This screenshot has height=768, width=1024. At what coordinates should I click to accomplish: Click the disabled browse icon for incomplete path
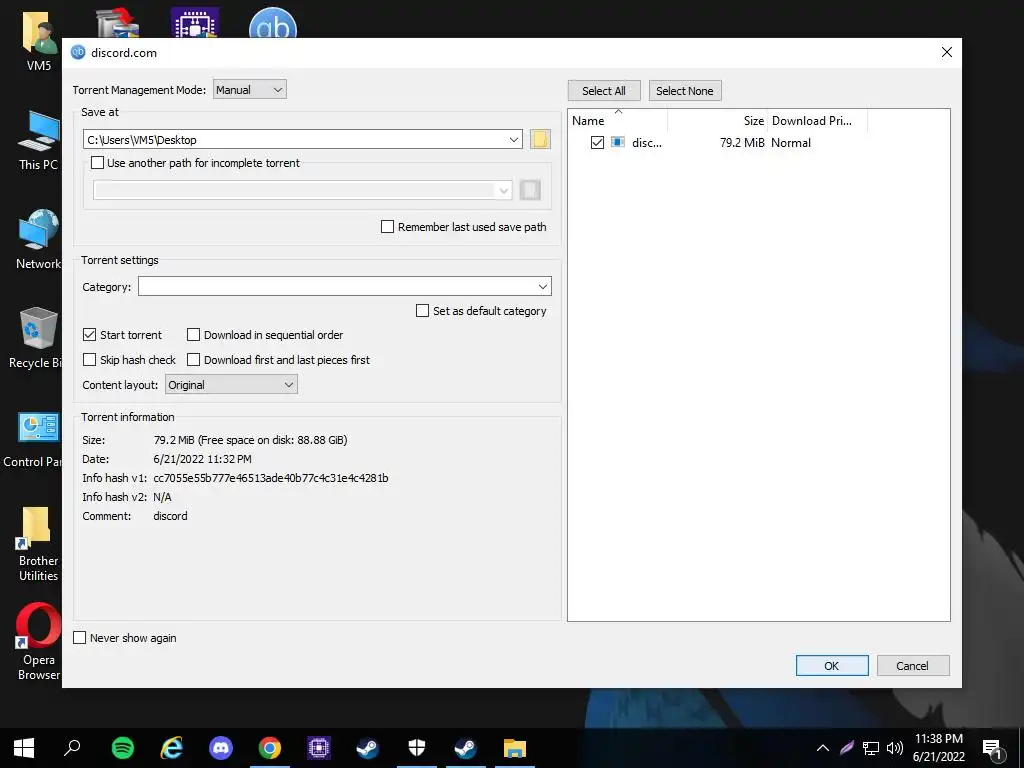click(x=530, y=190)
